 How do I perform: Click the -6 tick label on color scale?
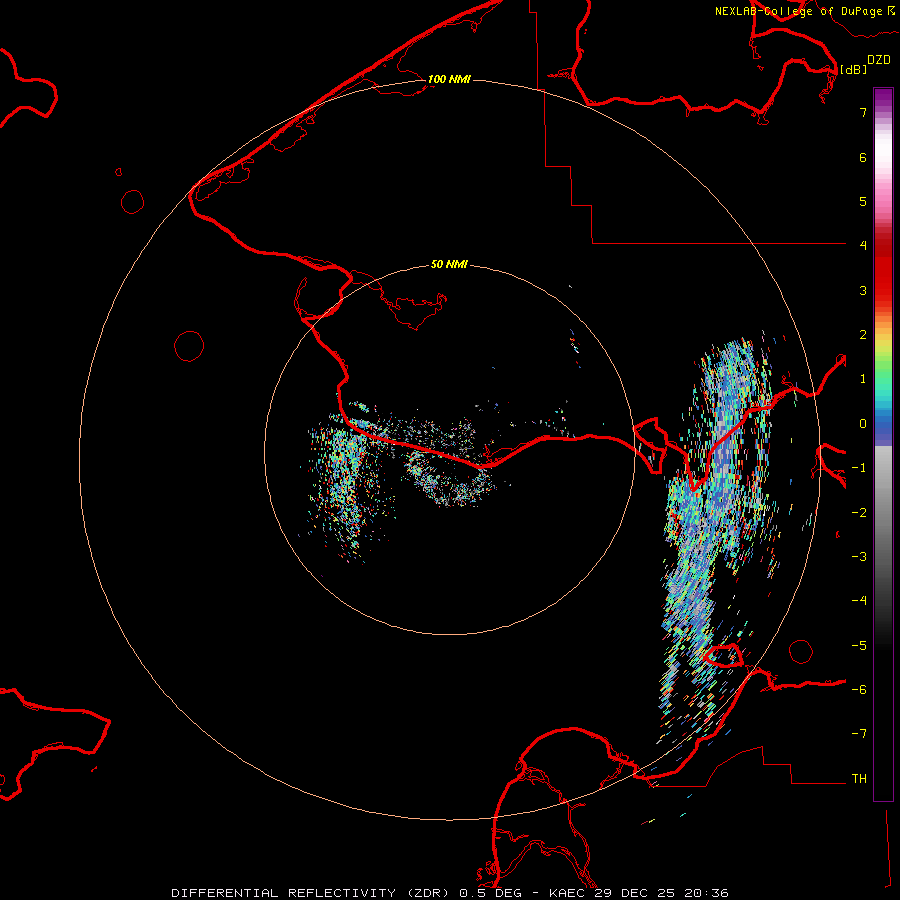[x=859, y=690]
